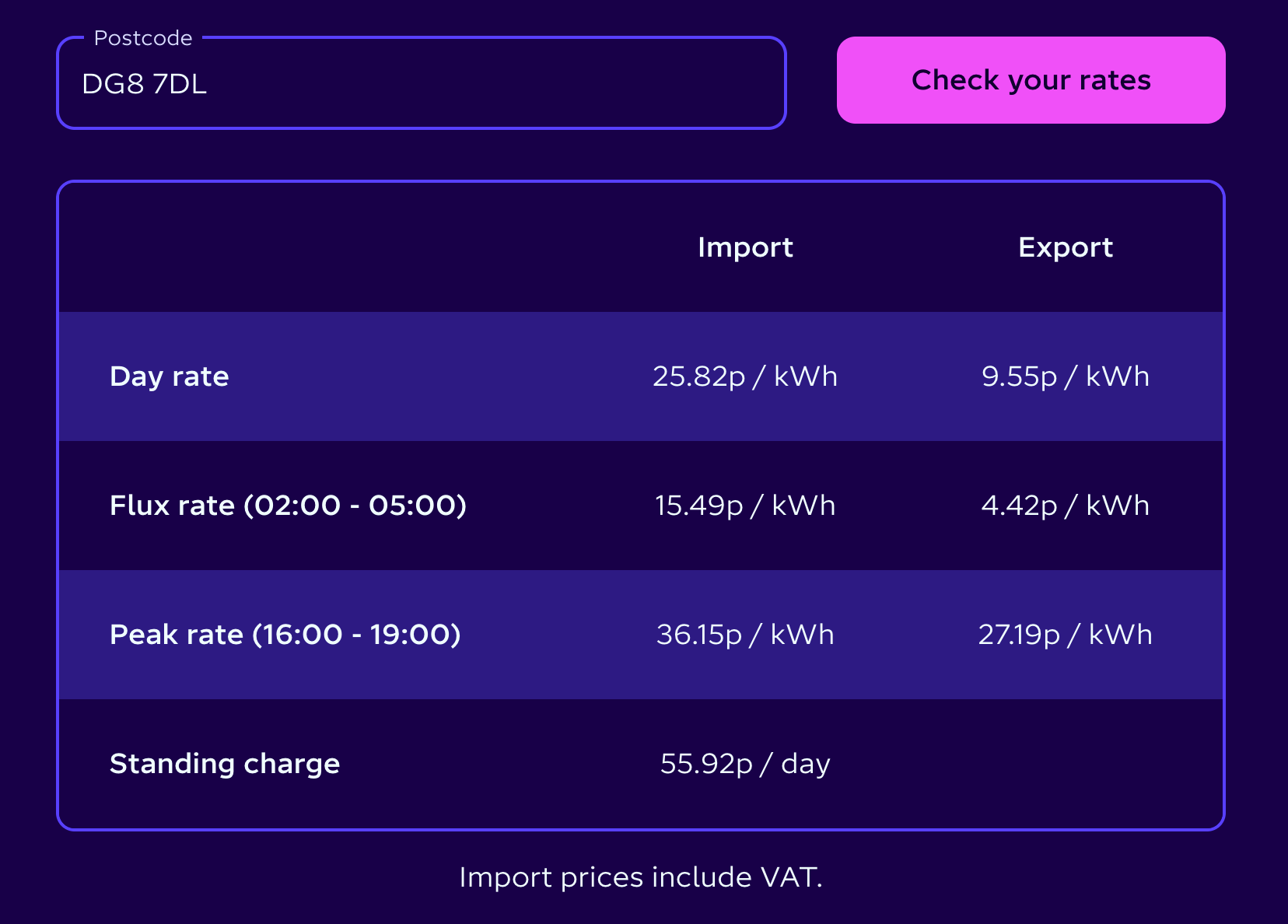Click the Flux rate (02:00 - 05:00) label

(x=289, y=506)
